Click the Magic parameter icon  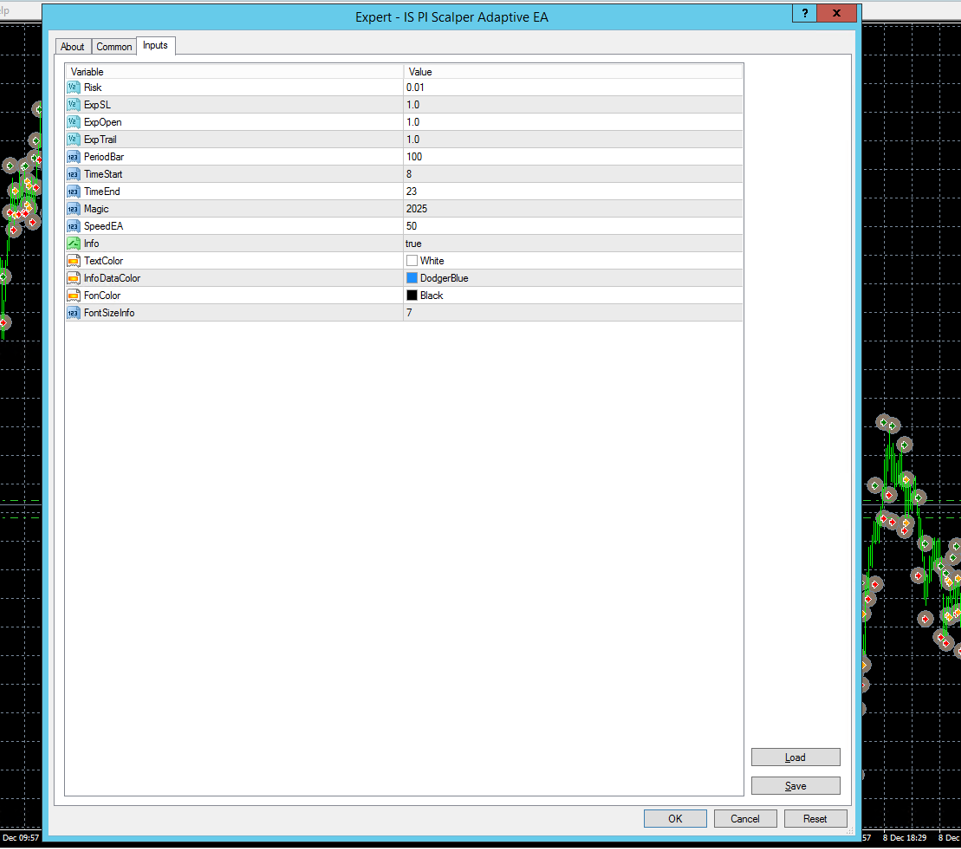73,209
